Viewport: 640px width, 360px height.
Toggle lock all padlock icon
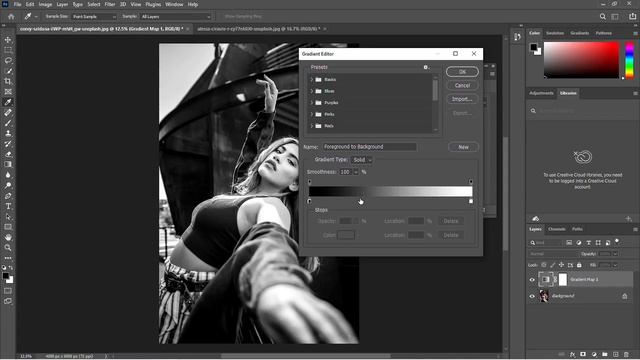pos(579,265)
